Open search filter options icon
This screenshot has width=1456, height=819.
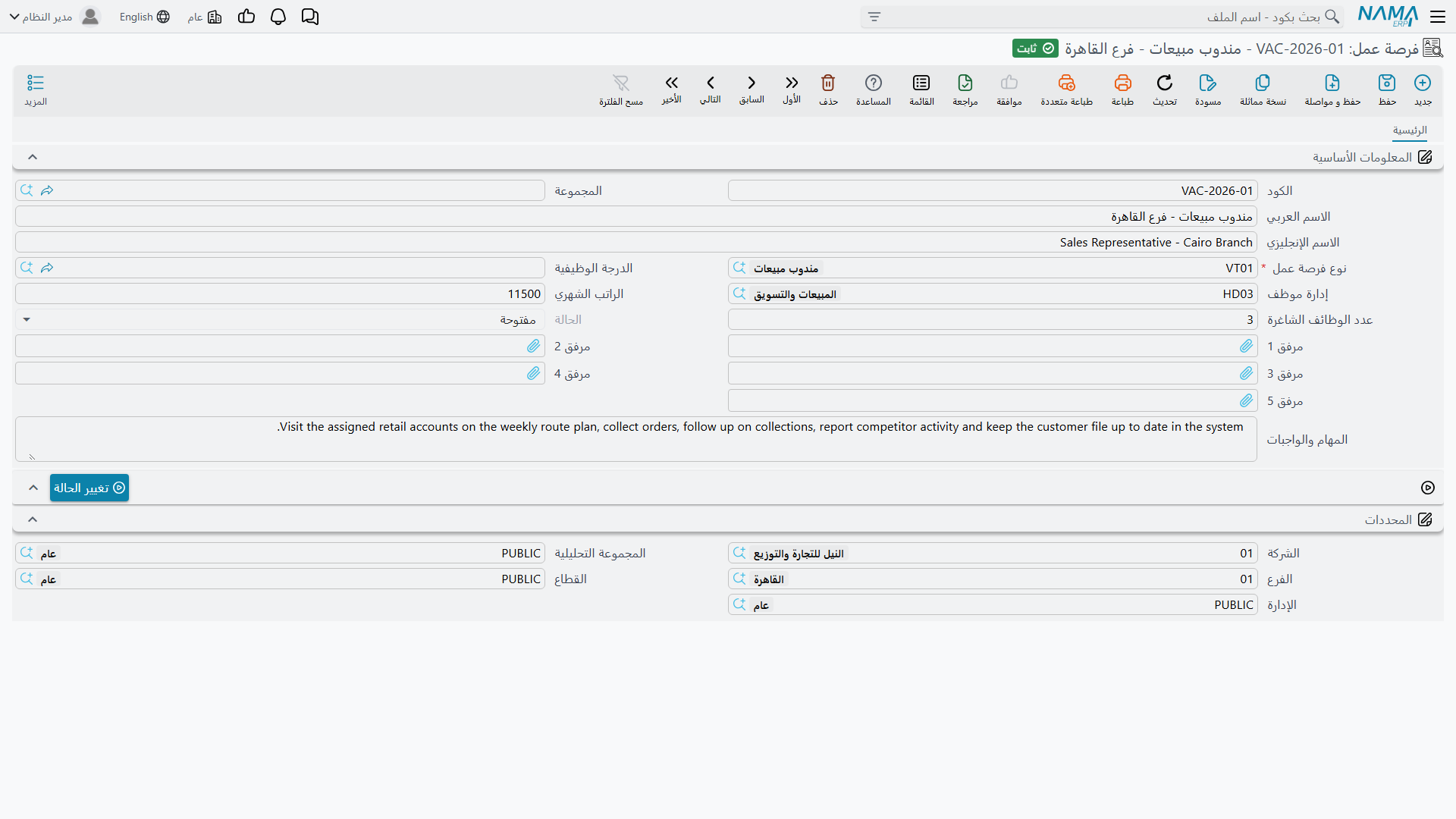tap(874, 17)
